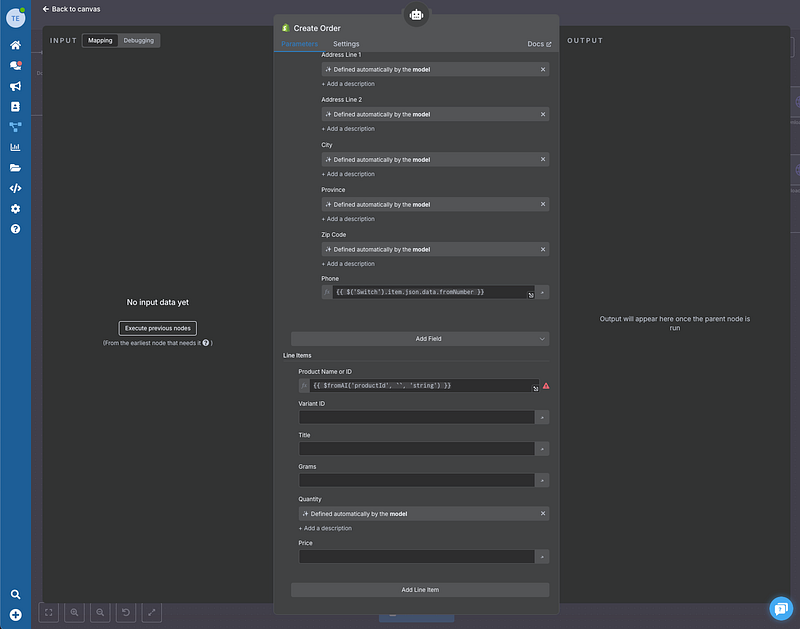The height and width of the screenshot is (629, 800).
Task: Click Execute previous nodes button
Action: coord(158,328)
